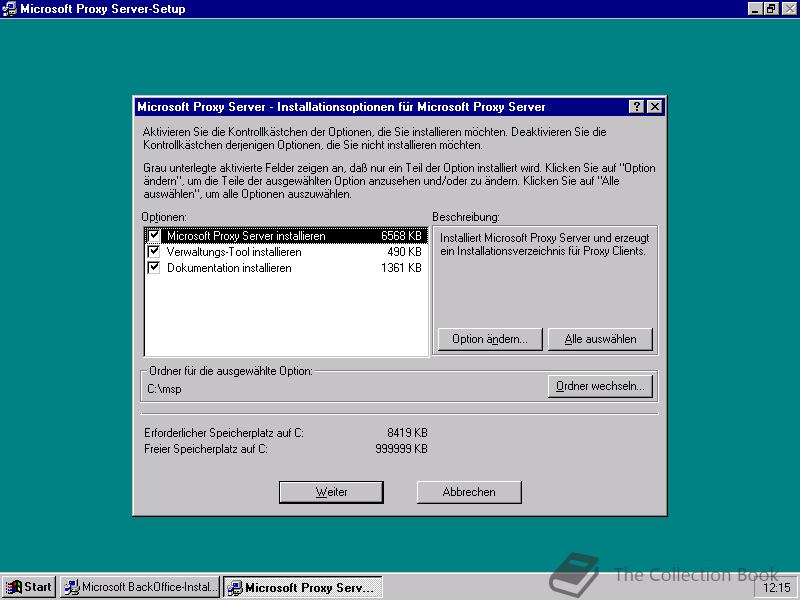800x600 pixels.
Task: Choose Alle auswählen button
Action: [600, 339]
